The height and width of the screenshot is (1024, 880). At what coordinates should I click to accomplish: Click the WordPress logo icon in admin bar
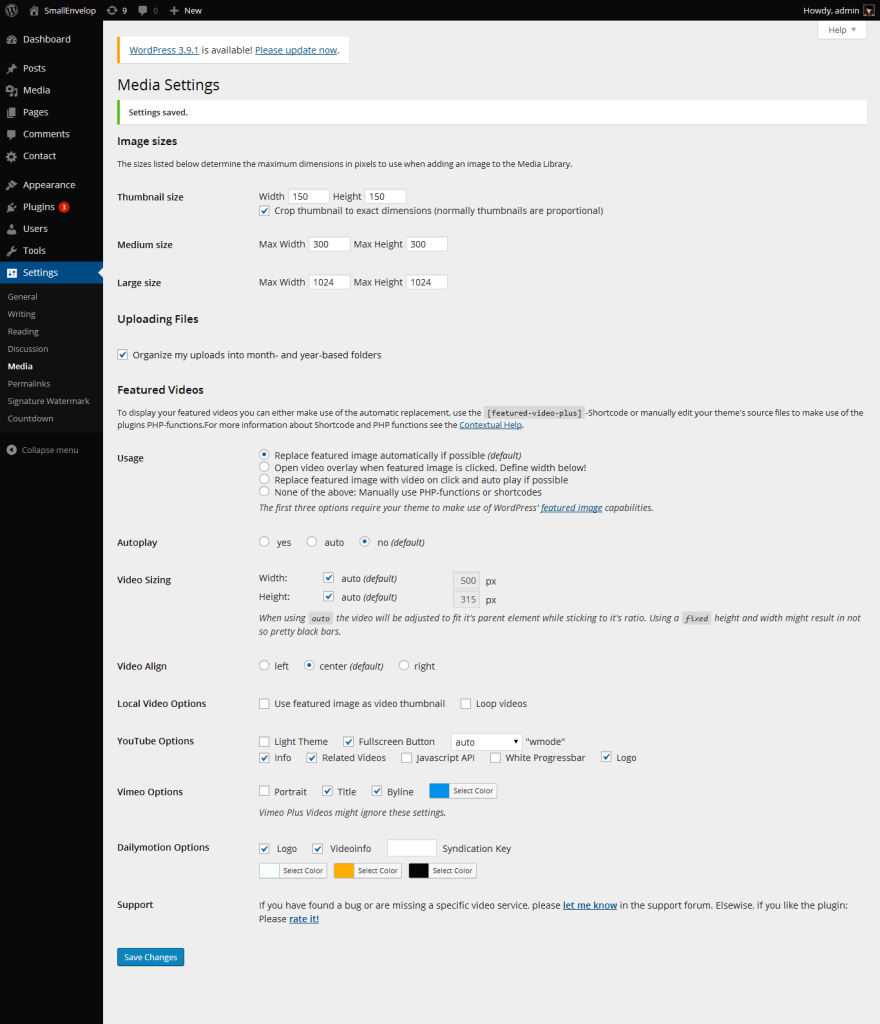[x=11, y=10]
